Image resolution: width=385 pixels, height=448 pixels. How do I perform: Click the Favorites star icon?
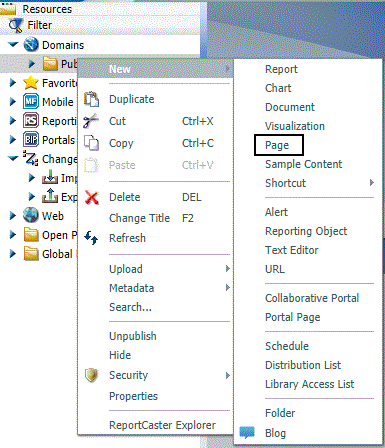[x=31, y=83]
